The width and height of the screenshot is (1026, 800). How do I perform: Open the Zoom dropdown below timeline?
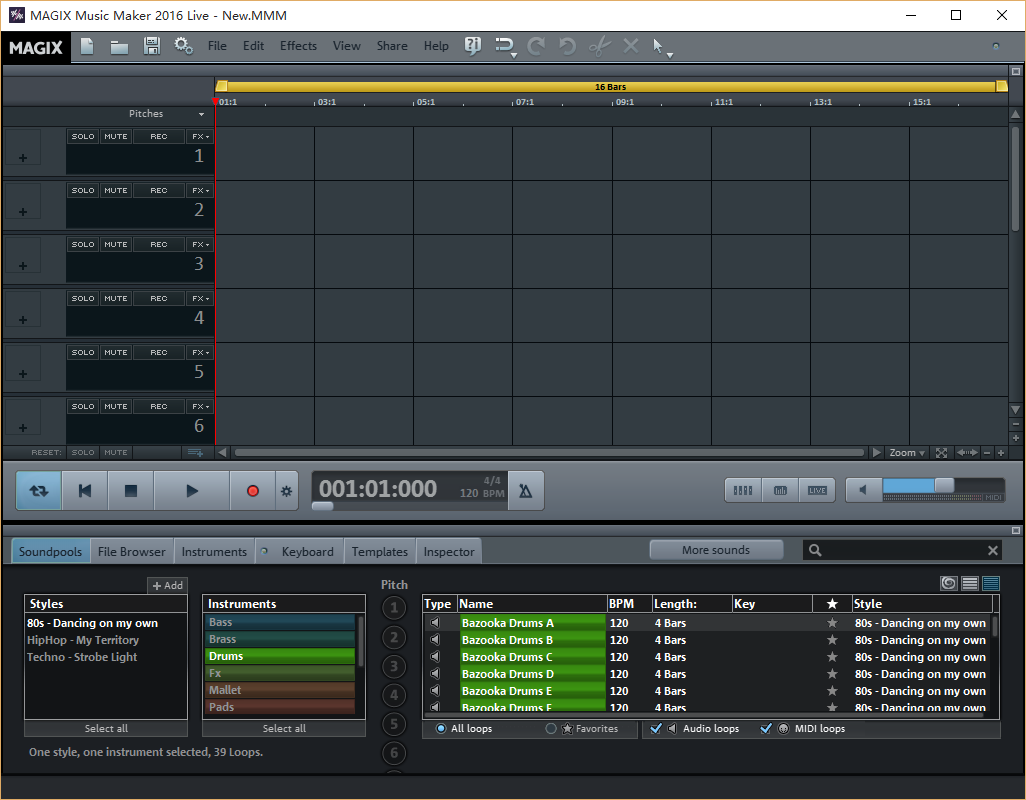point(908,453)
